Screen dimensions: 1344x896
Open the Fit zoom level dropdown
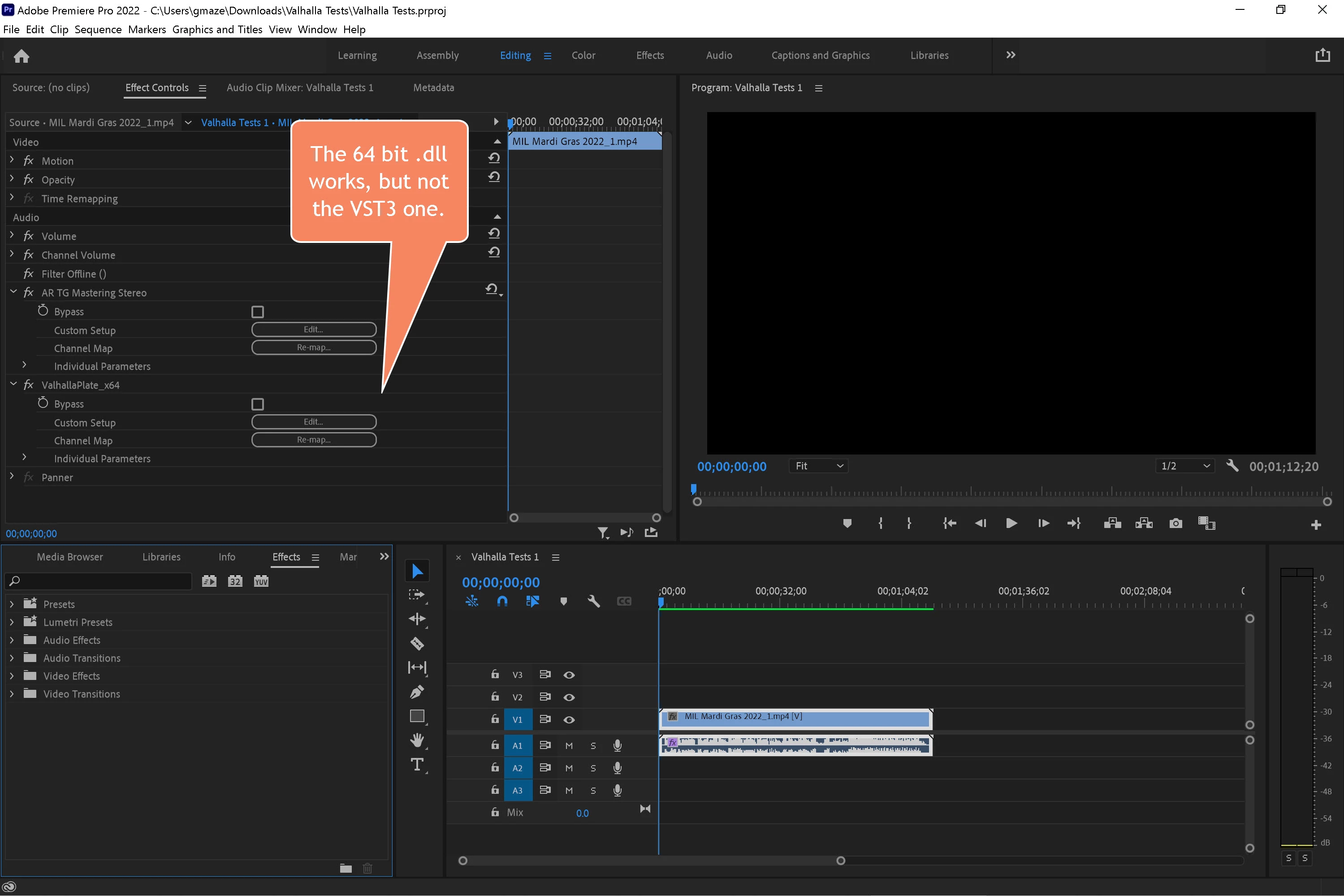pos(818,466)
